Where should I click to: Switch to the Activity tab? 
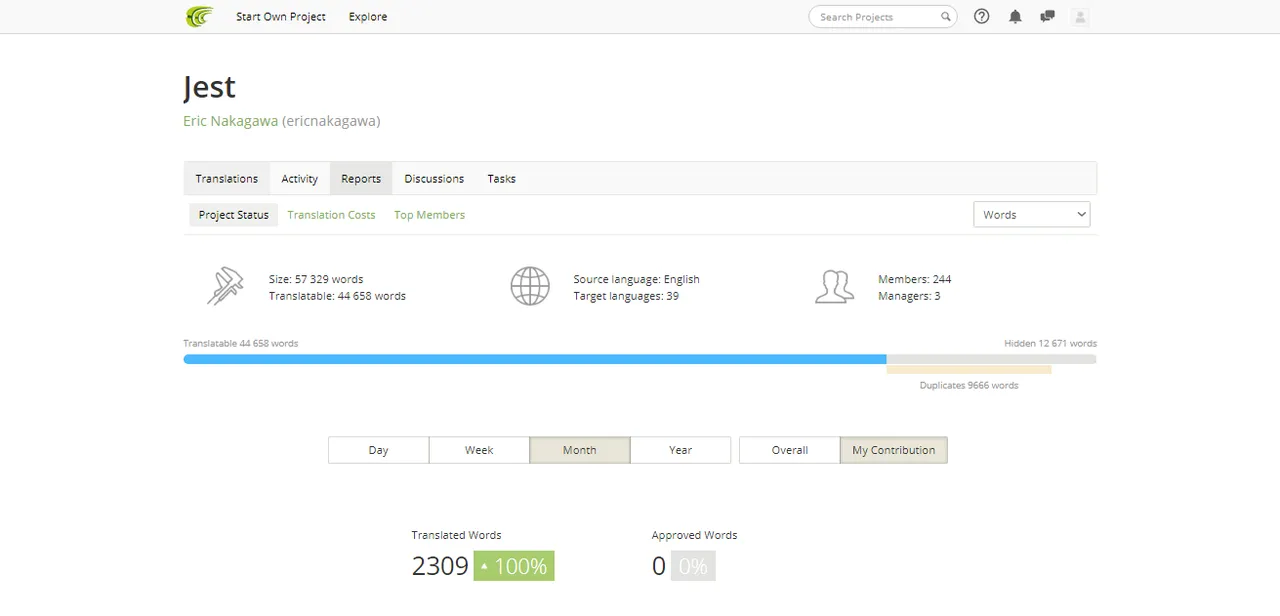tap(299, 178)
